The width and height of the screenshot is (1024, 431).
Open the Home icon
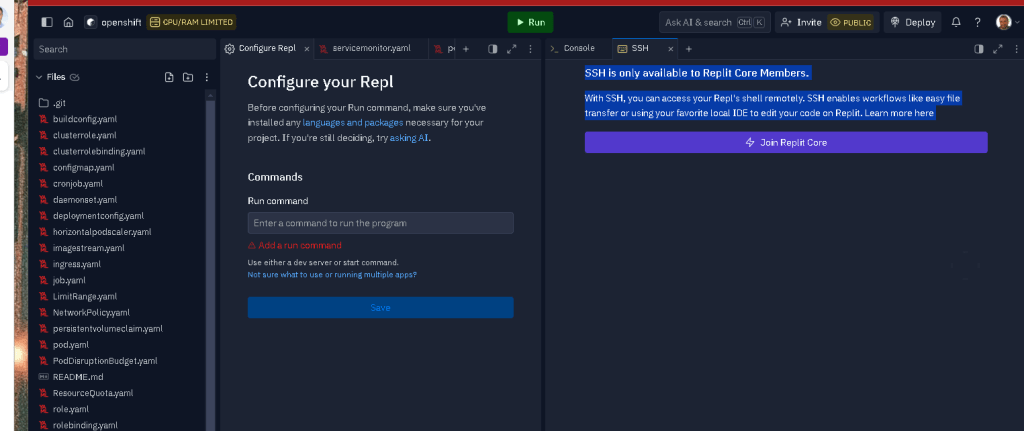(x=69, y=22)
